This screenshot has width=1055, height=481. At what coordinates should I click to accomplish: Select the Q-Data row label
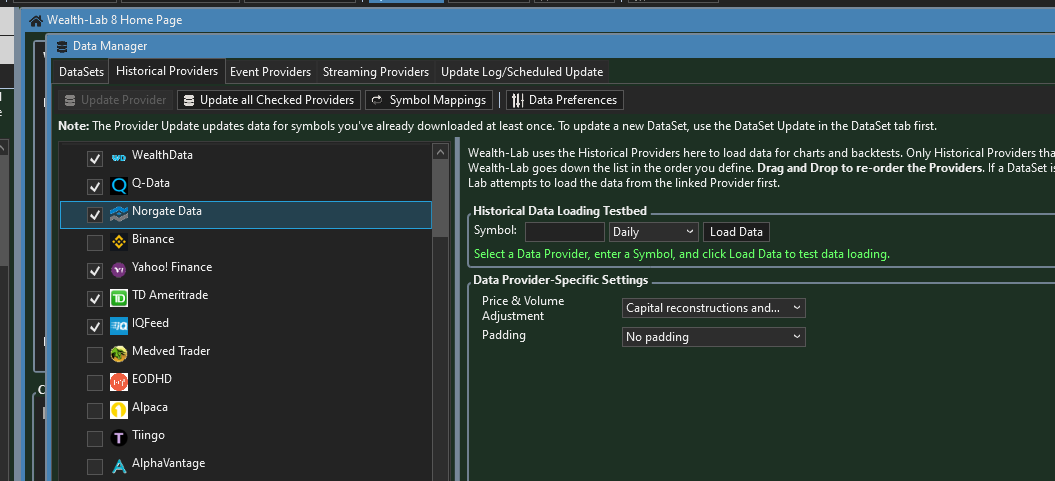[x=151, y=183]
